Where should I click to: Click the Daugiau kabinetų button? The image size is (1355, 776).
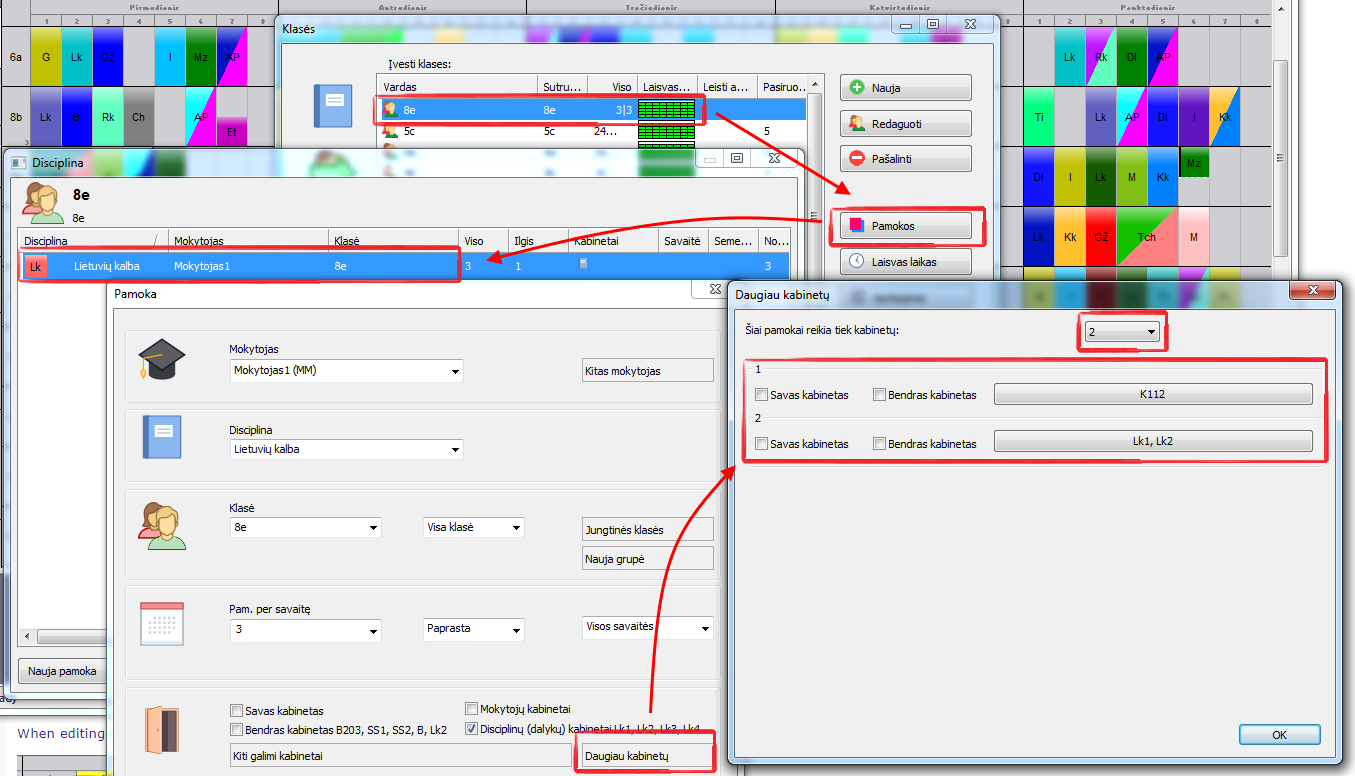click(x=646, y=757)
